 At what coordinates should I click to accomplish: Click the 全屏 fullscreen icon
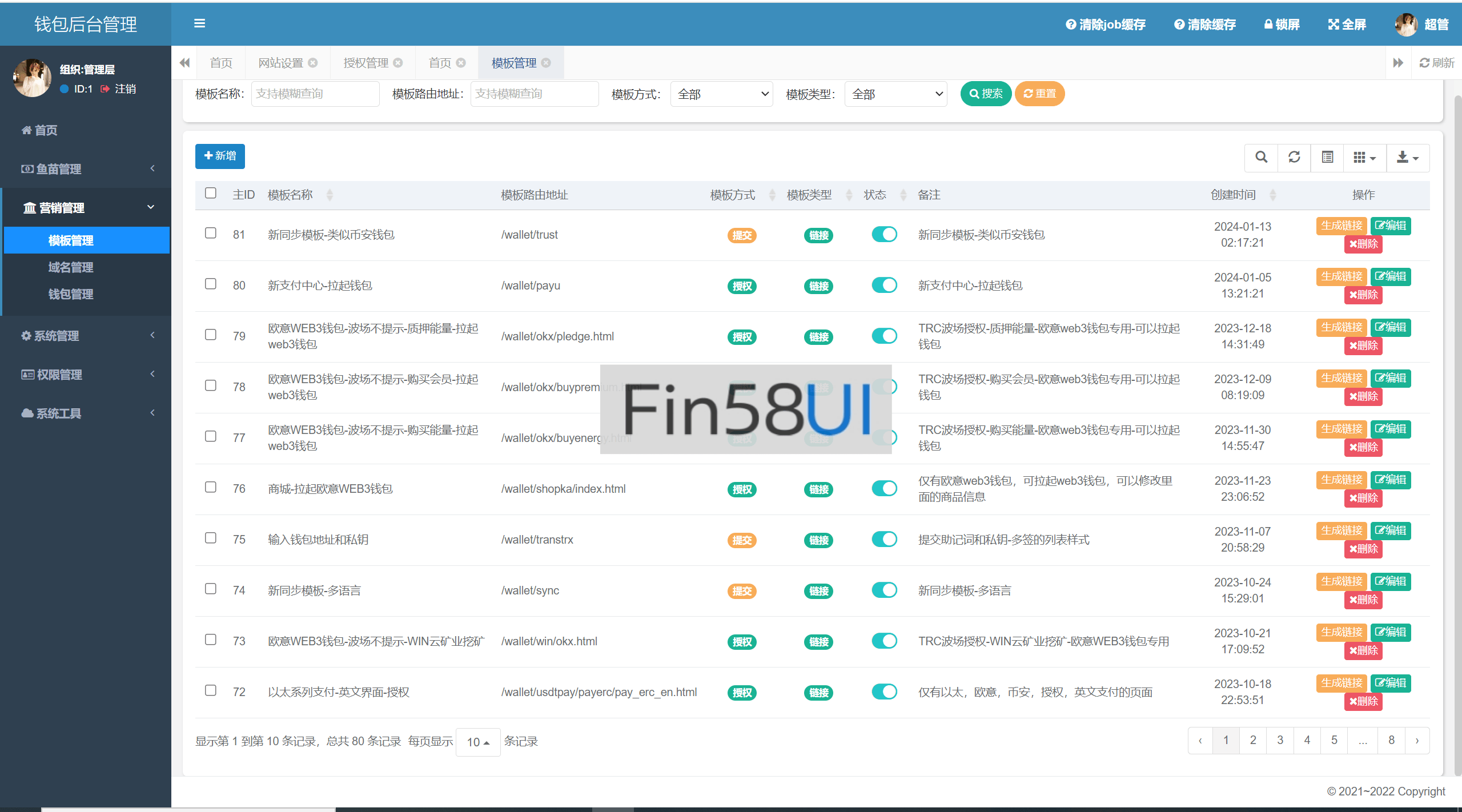click(1334, 24)
